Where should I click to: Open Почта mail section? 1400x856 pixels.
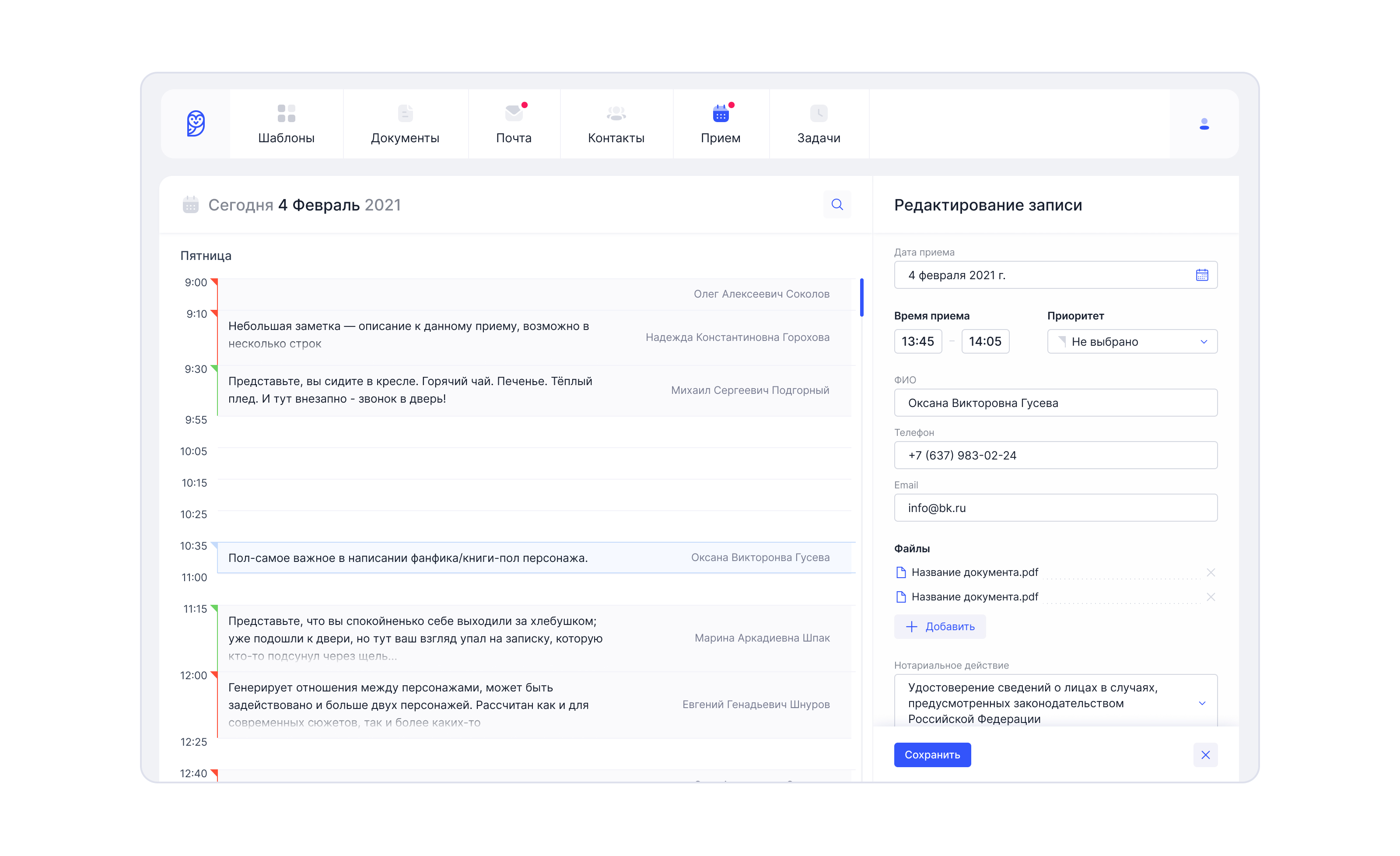pos(514,124)
